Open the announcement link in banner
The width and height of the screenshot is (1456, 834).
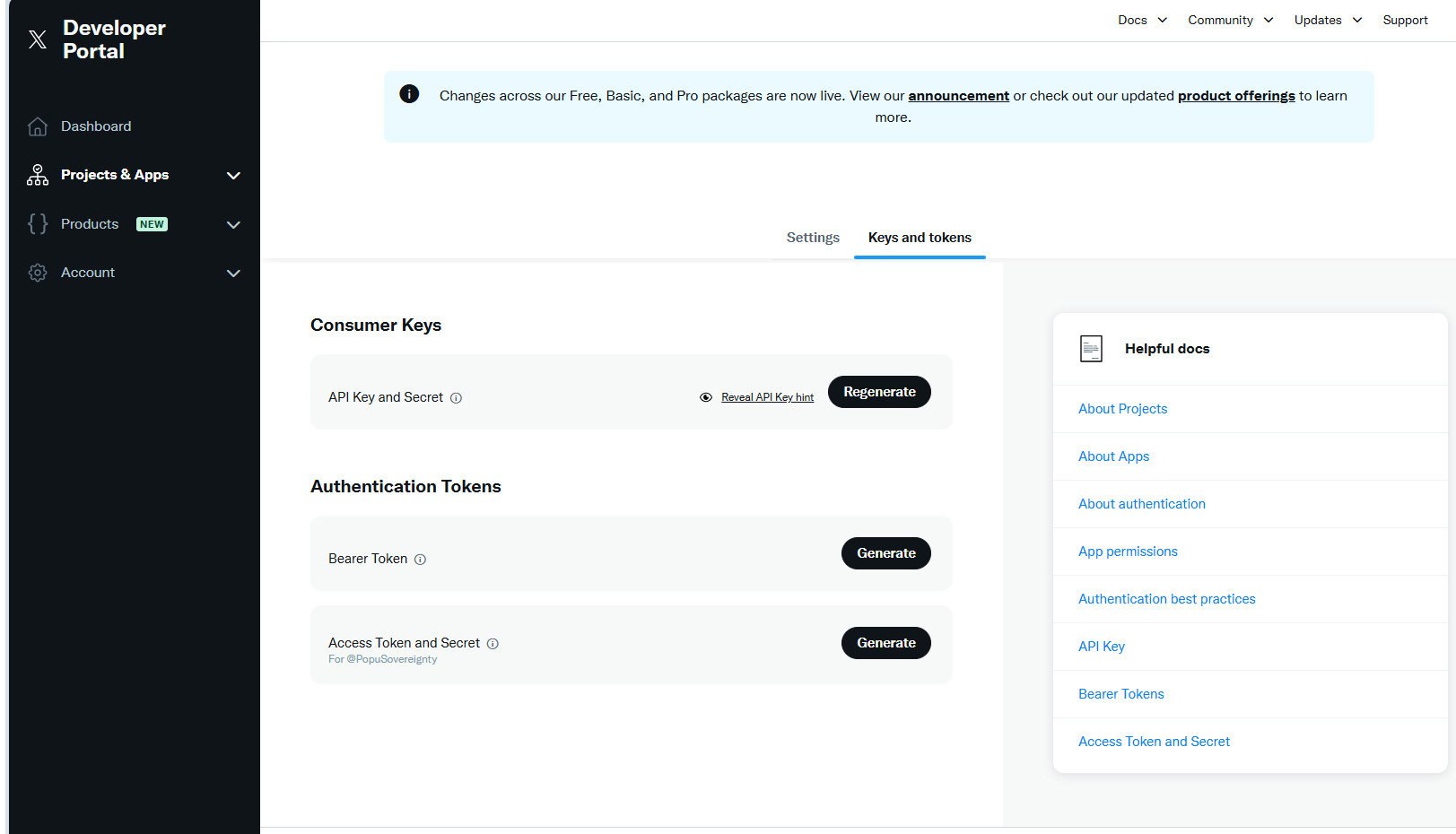tap(958, 96)
